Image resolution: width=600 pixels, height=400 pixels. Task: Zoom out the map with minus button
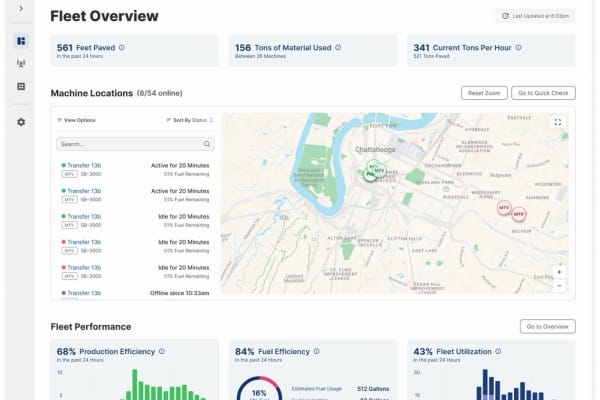[559, 286]
